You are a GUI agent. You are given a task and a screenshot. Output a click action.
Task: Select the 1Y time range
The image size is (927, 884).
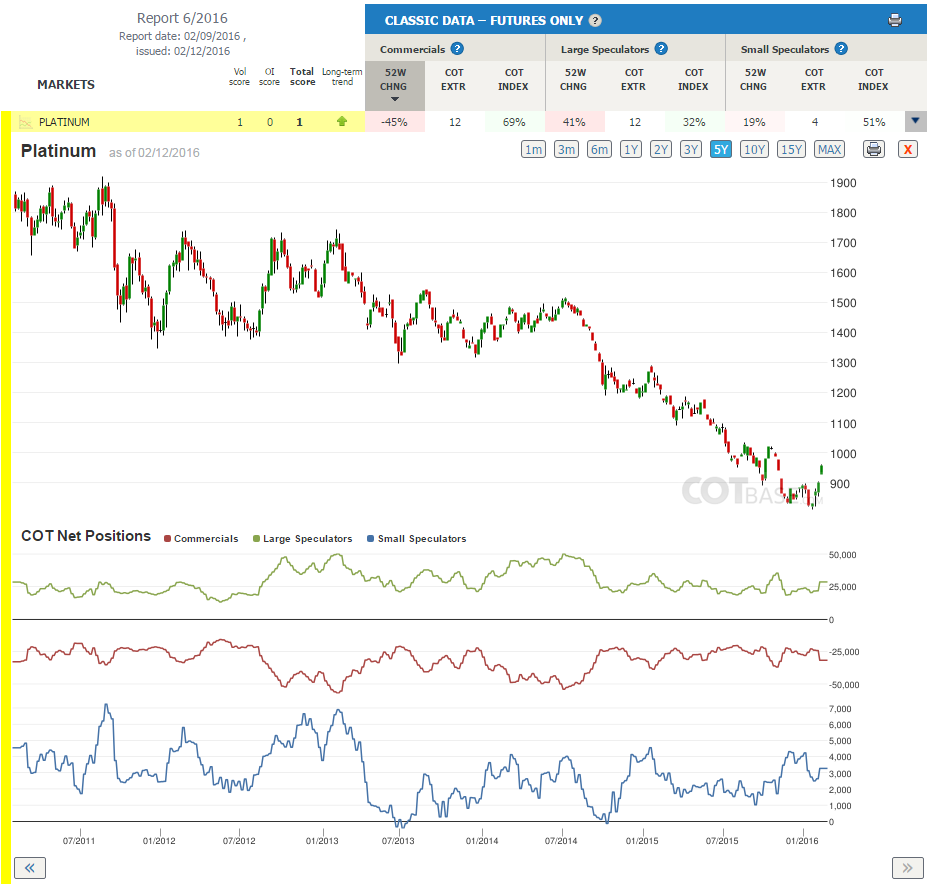point(631,149)
